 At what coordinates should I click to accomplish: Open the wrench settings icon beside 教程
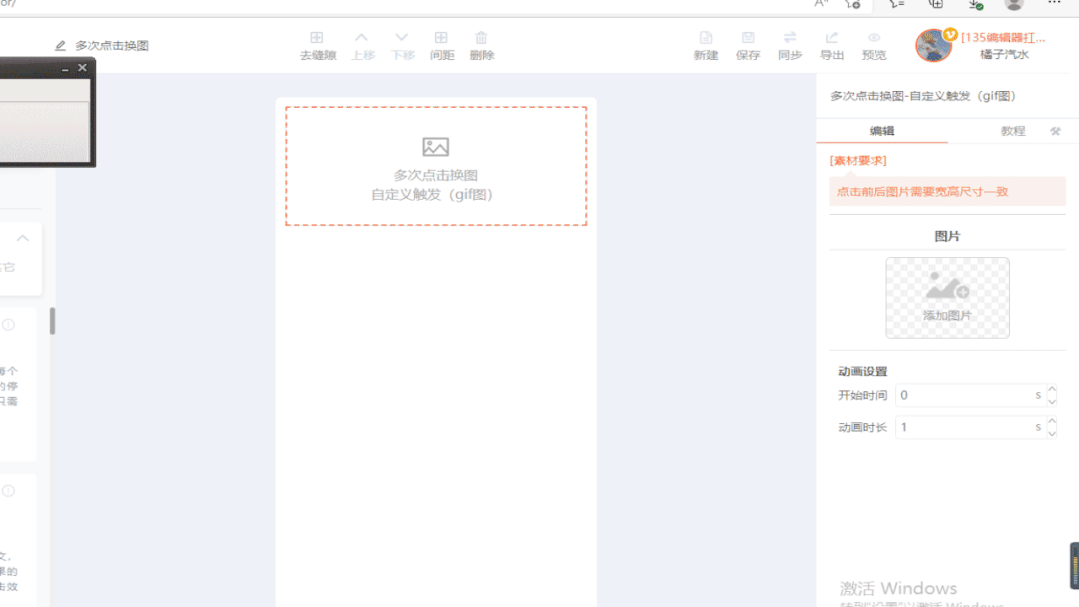coord(1055,131)
